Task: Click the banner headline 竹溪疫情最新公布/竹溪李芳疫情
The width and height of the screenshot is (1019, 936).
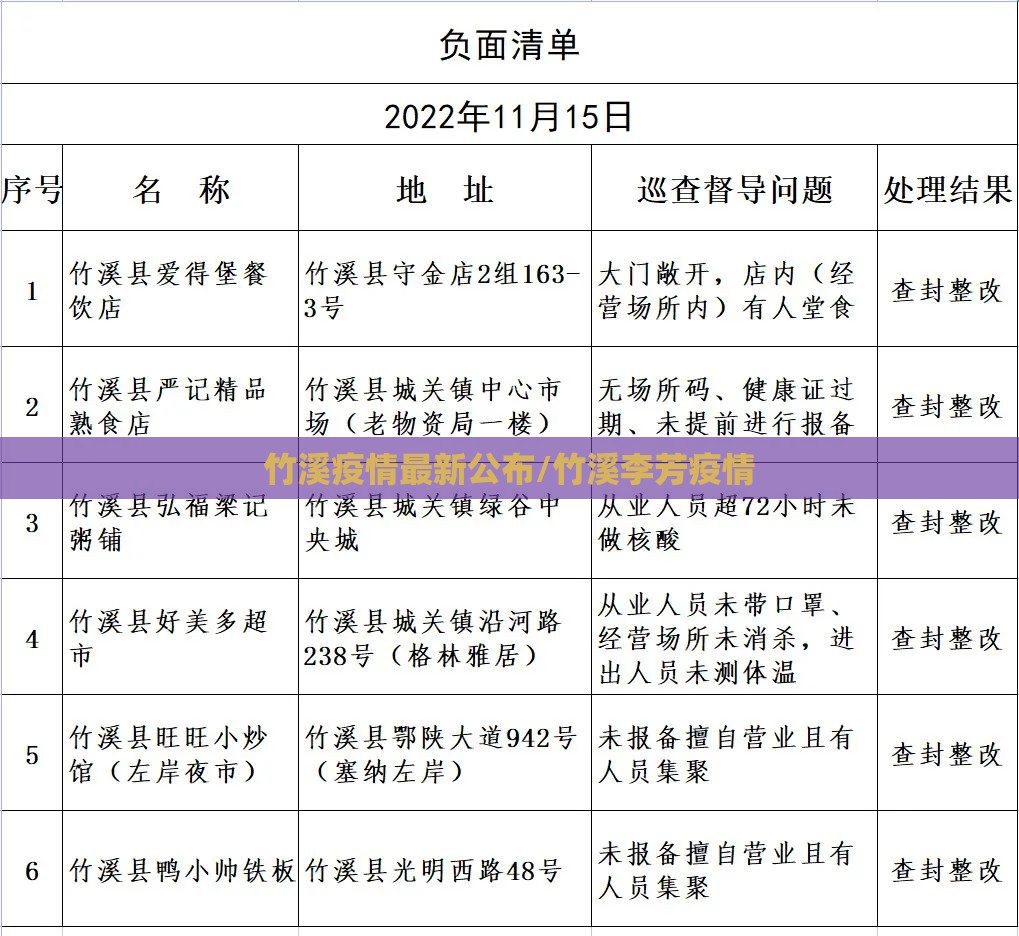Action: [x=510, y=469]
